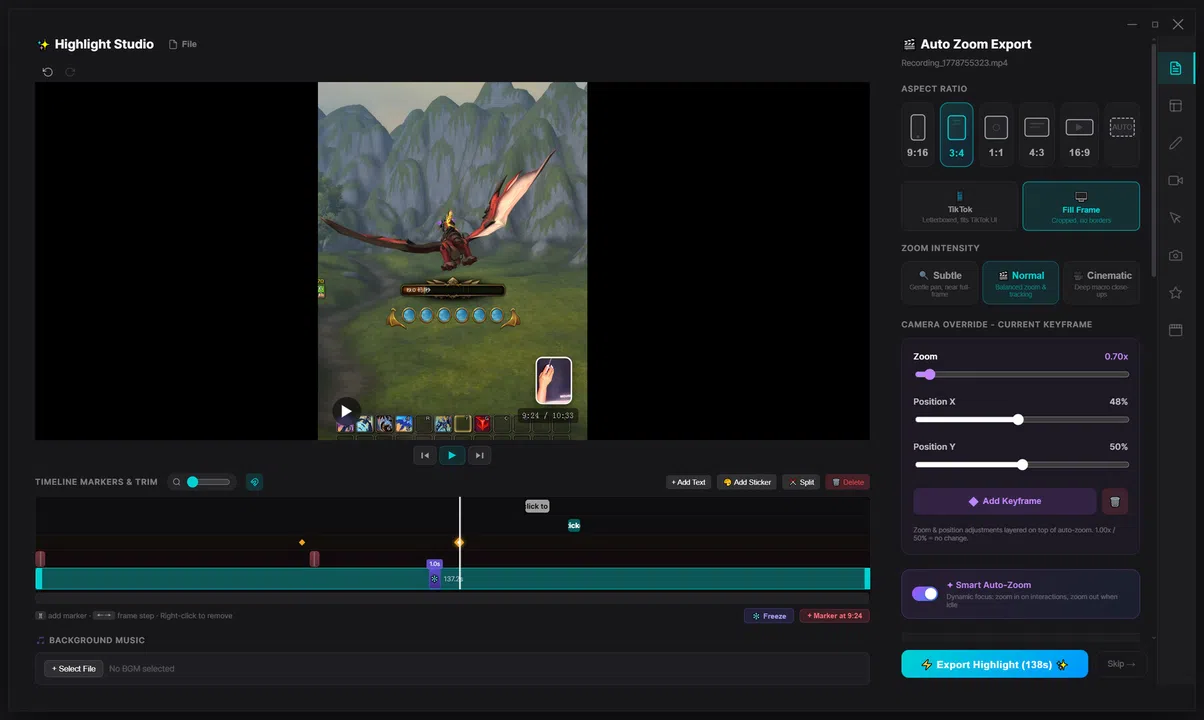Click the 0.70x zoom value

coord(1116,356)
